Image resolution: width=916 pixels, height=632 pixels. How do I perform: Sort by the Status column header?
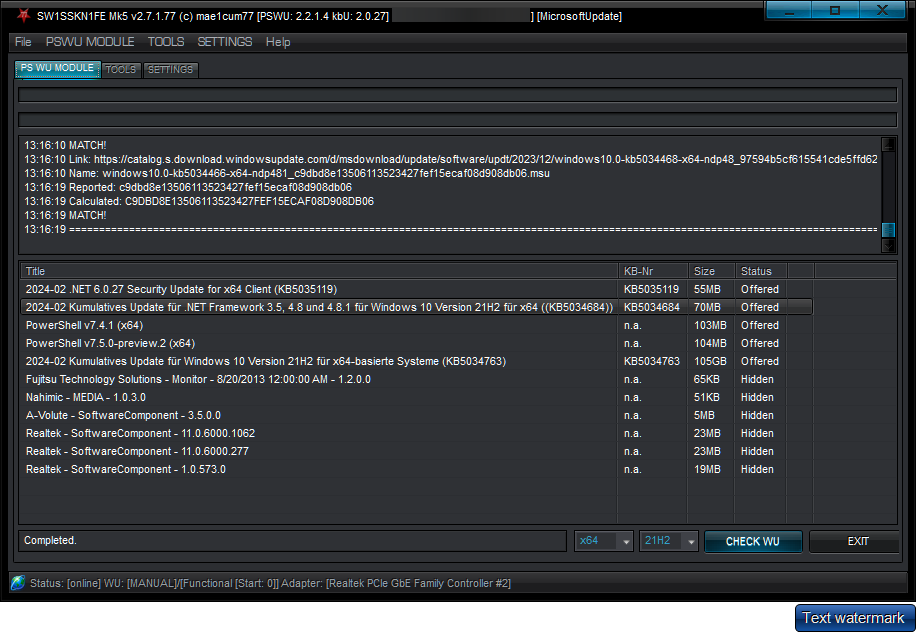[761, 271]
